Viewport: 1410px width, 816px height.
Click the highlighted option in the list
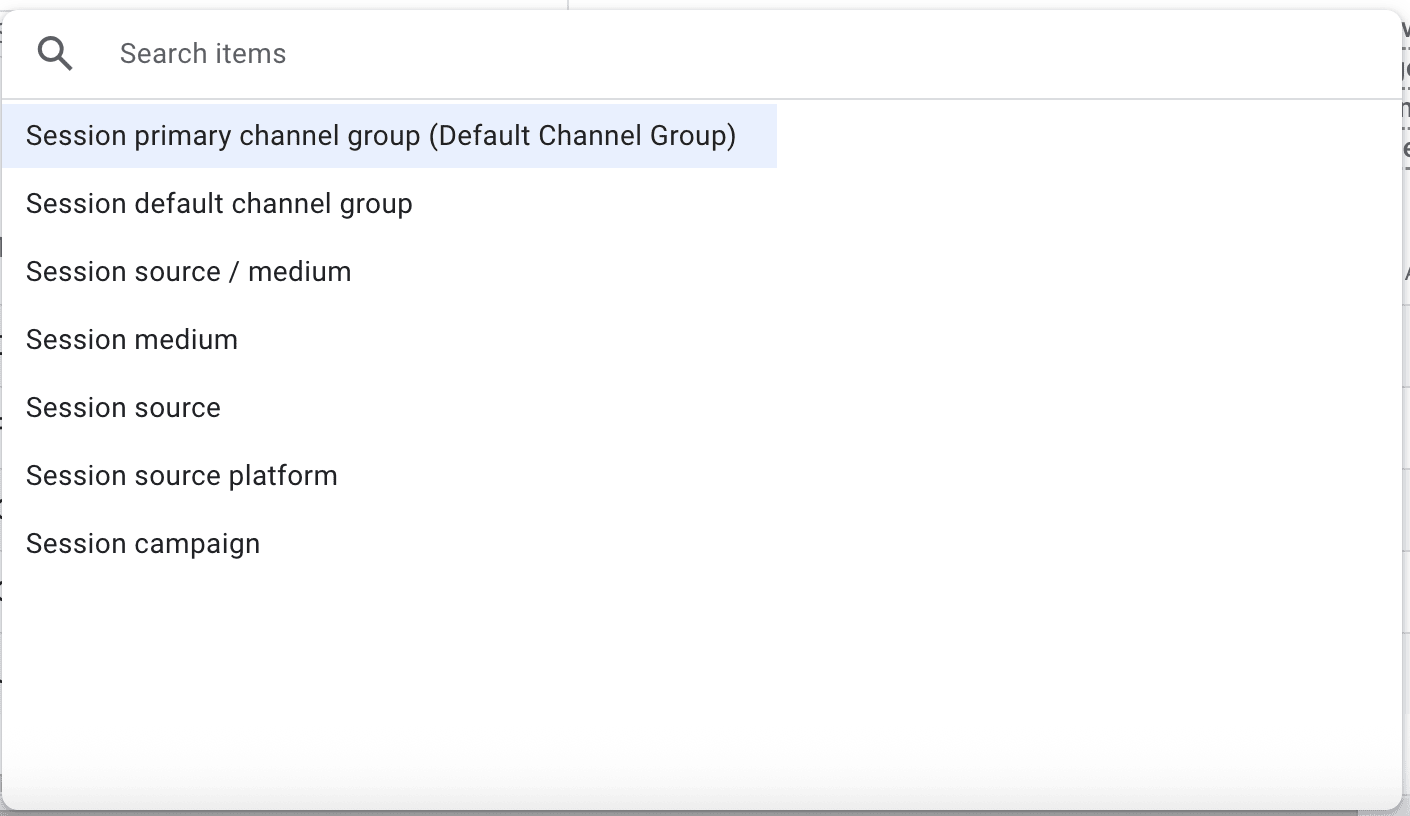click(x=381, y=136)
